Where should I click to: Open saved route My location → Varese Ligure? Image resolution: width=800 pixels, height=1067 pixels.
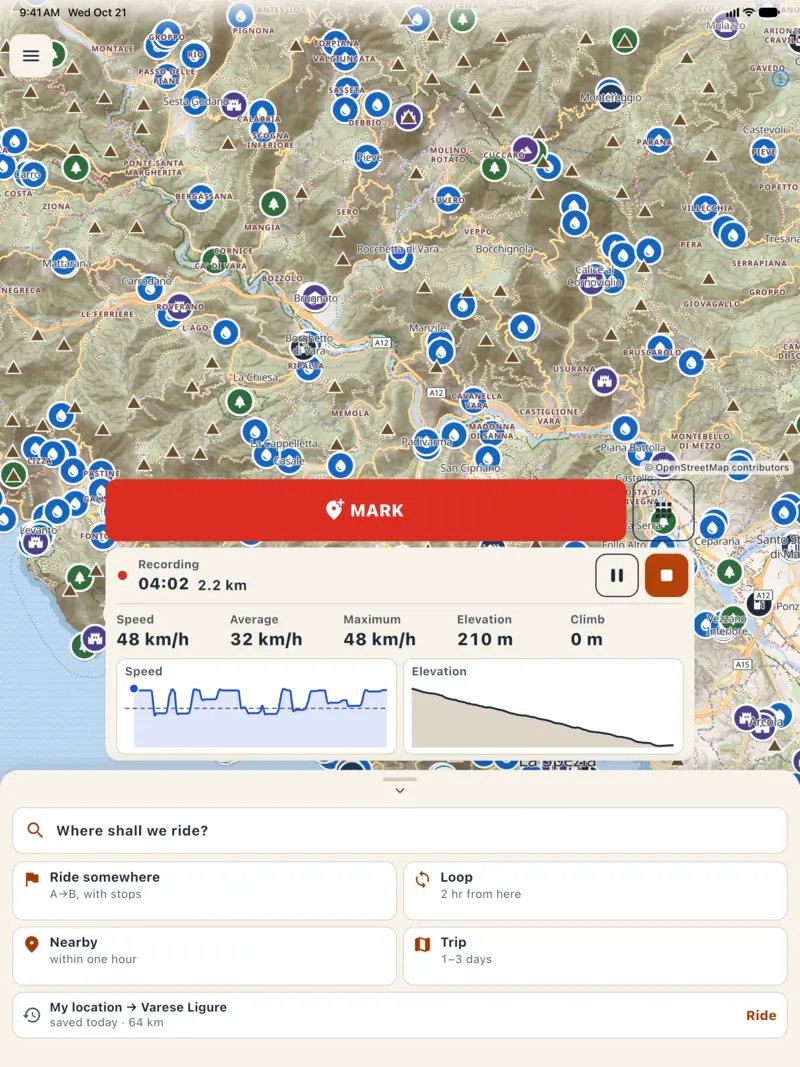(400, 1015)
